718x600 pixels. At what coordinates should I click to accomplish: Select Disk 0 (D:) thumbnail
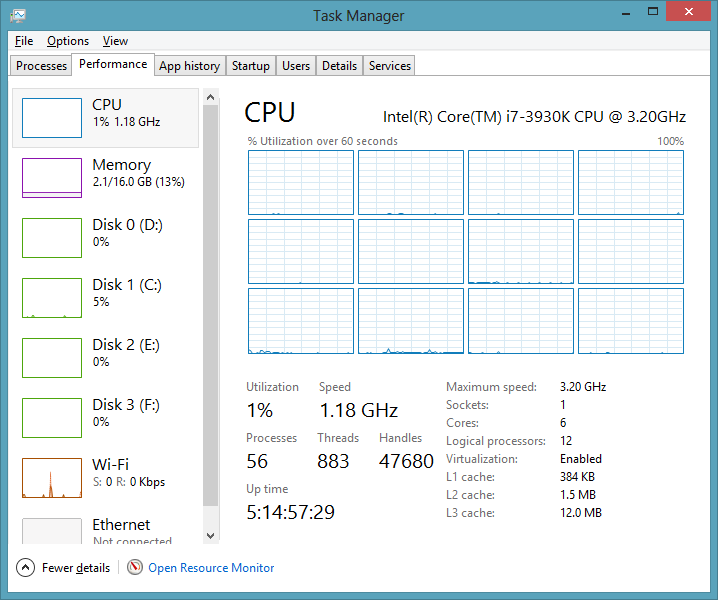click(52, 238)
